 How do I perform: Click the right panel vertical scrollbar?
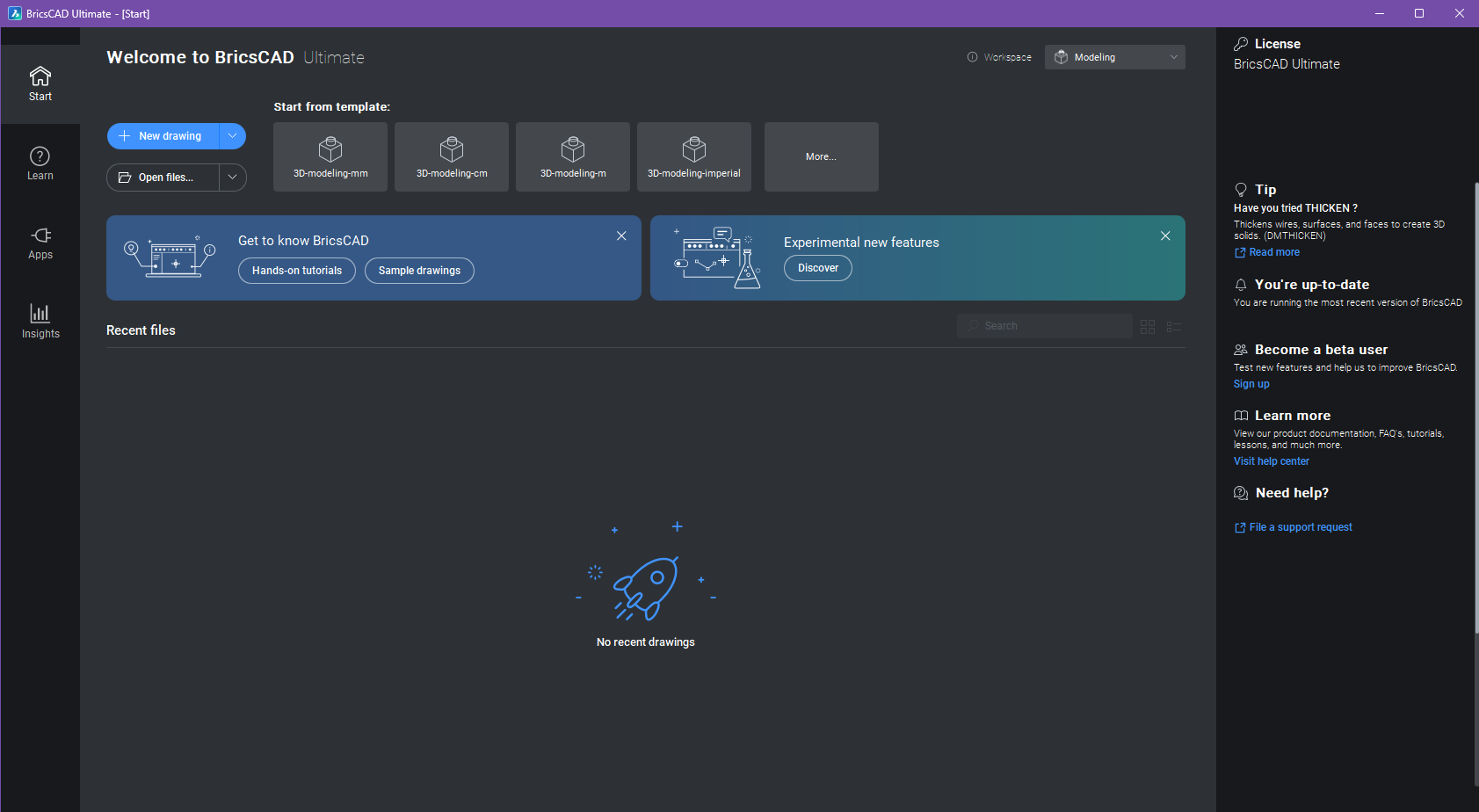point(1476,406)
